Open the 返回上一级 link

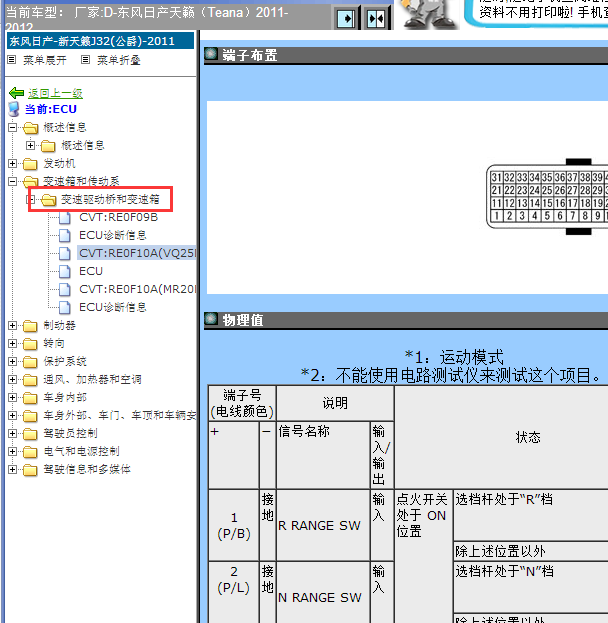pyautogui.click(x=55, y=93)
